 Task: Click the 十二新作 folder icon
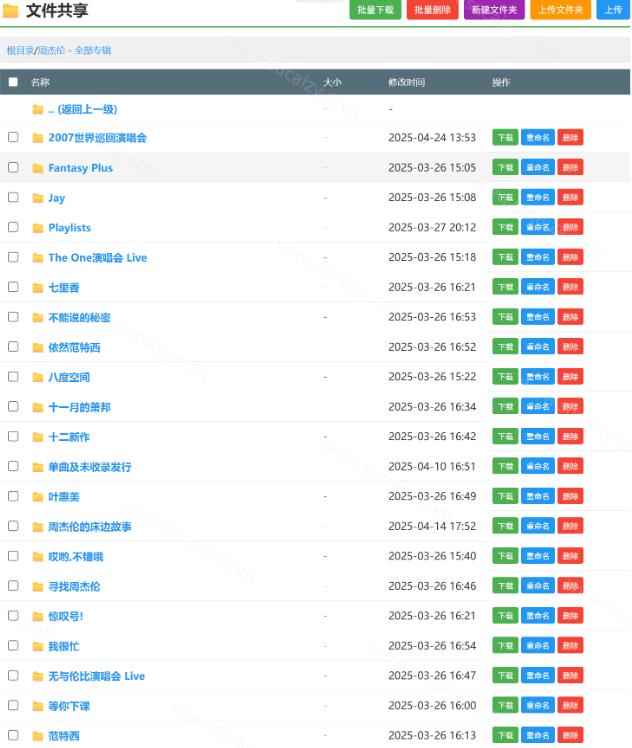(x=38, y=437)
